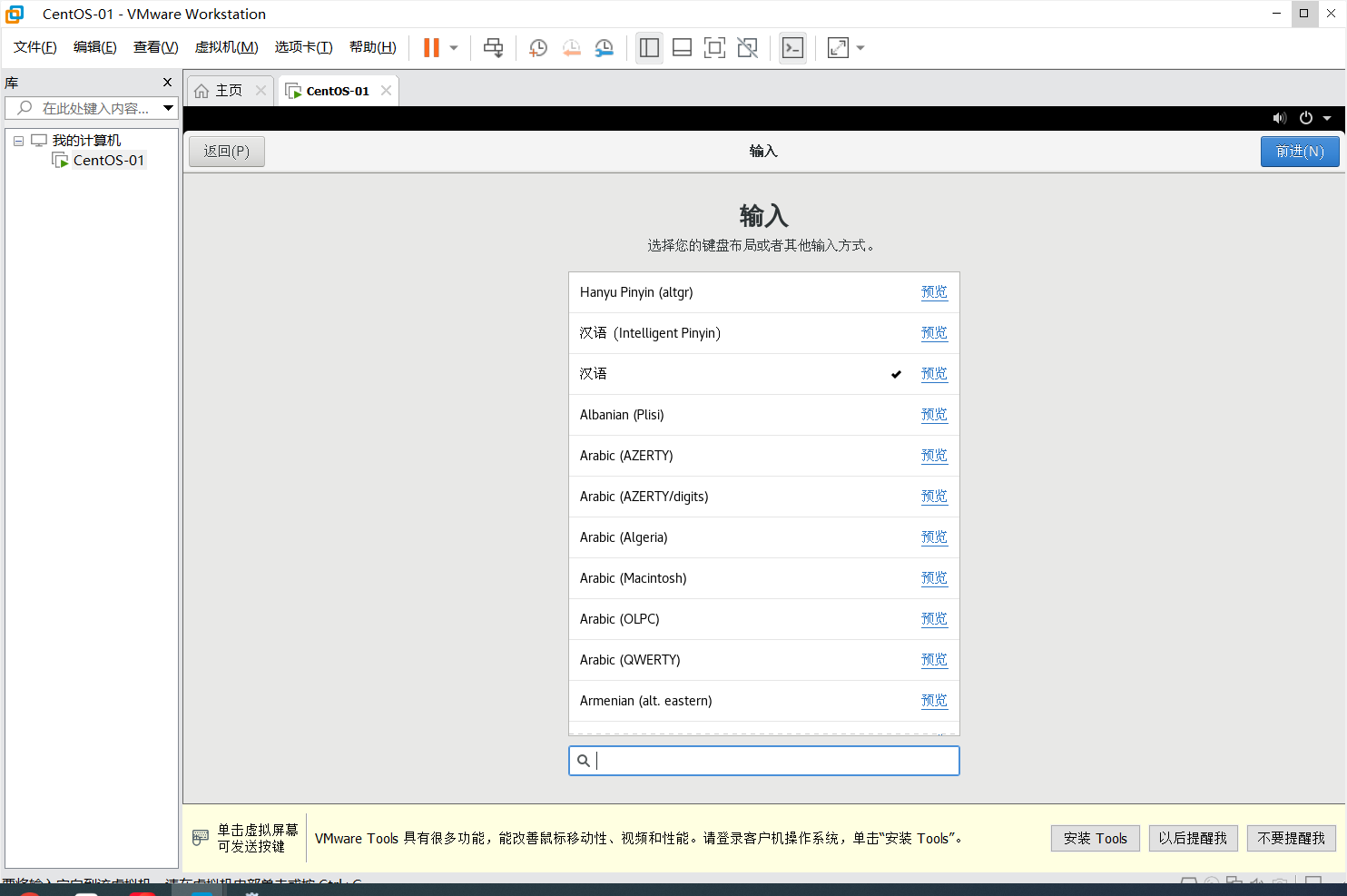
Task: Click the keyboard hint icon in the yellow bar
Action: point(201,838)
